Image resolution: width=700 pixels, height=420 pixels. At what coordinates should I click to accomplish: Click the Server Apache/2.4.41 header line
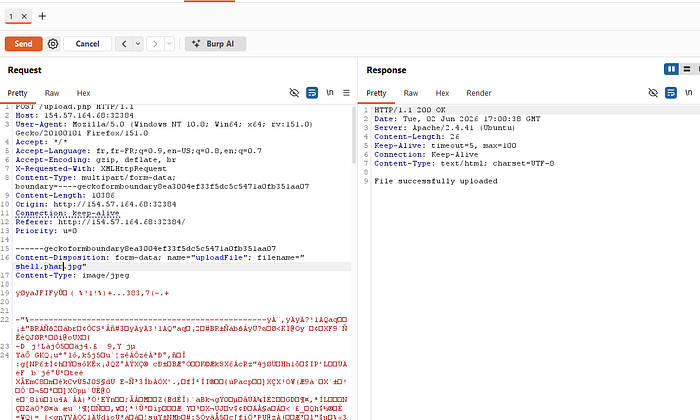445,128
